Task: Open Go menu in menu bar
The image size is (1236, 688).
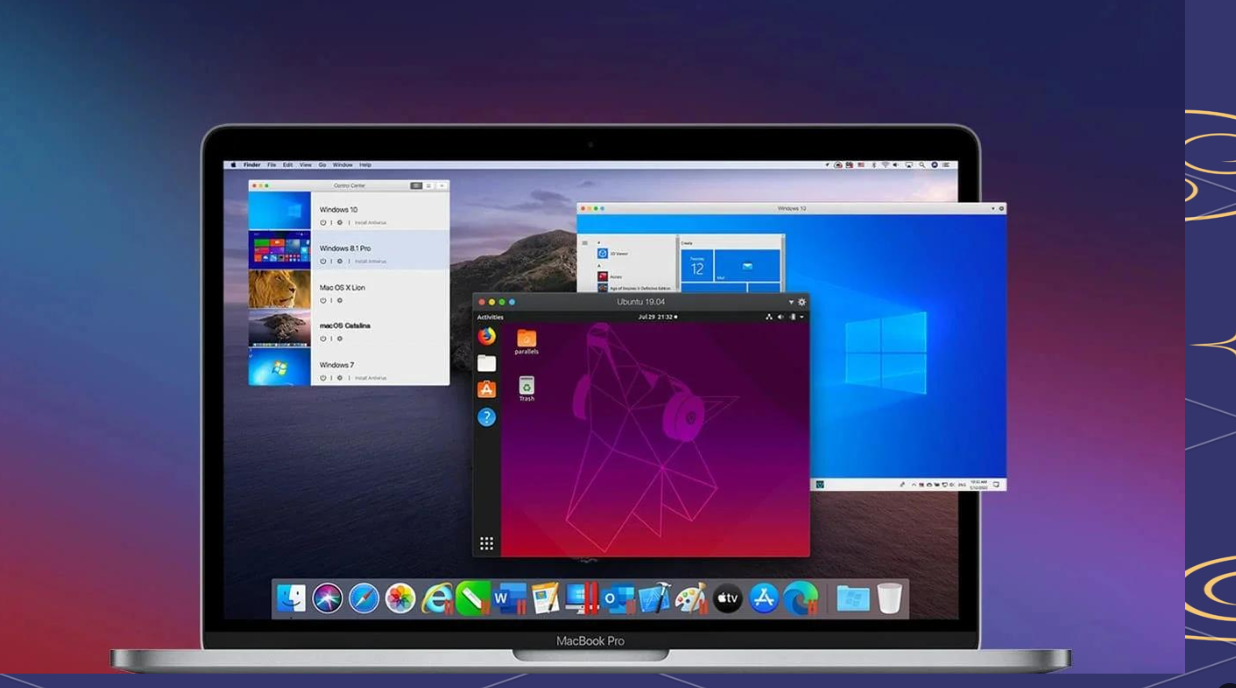Action: click(322, 165)
